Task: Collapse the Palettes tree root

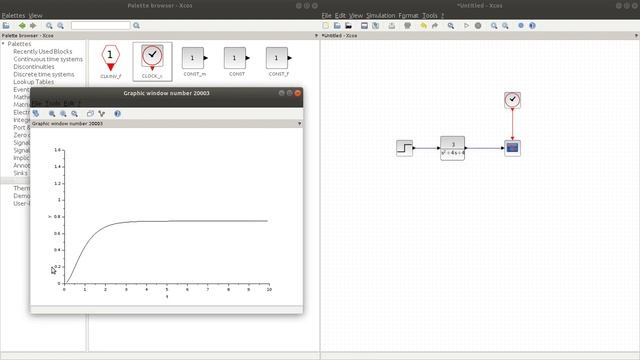Action: (x=3, y=44)
